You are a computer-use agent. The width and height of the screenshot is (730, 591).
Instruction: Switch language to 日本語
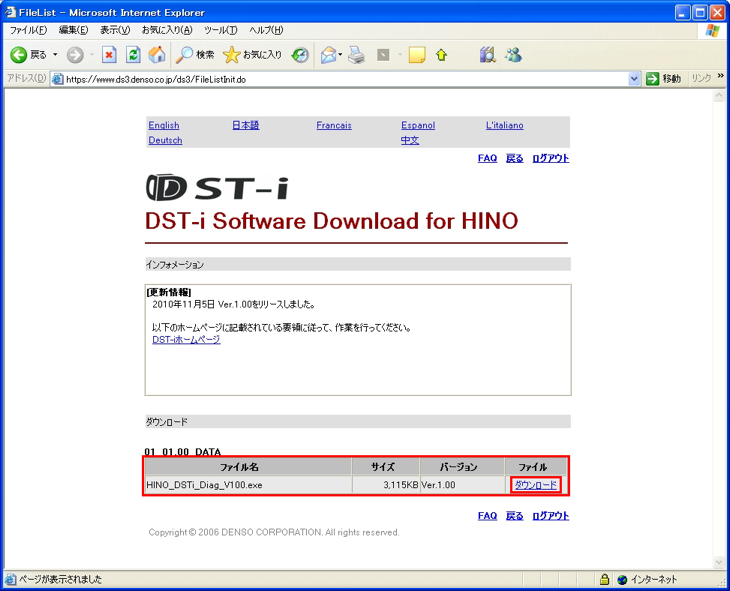(x=245, y=125)
